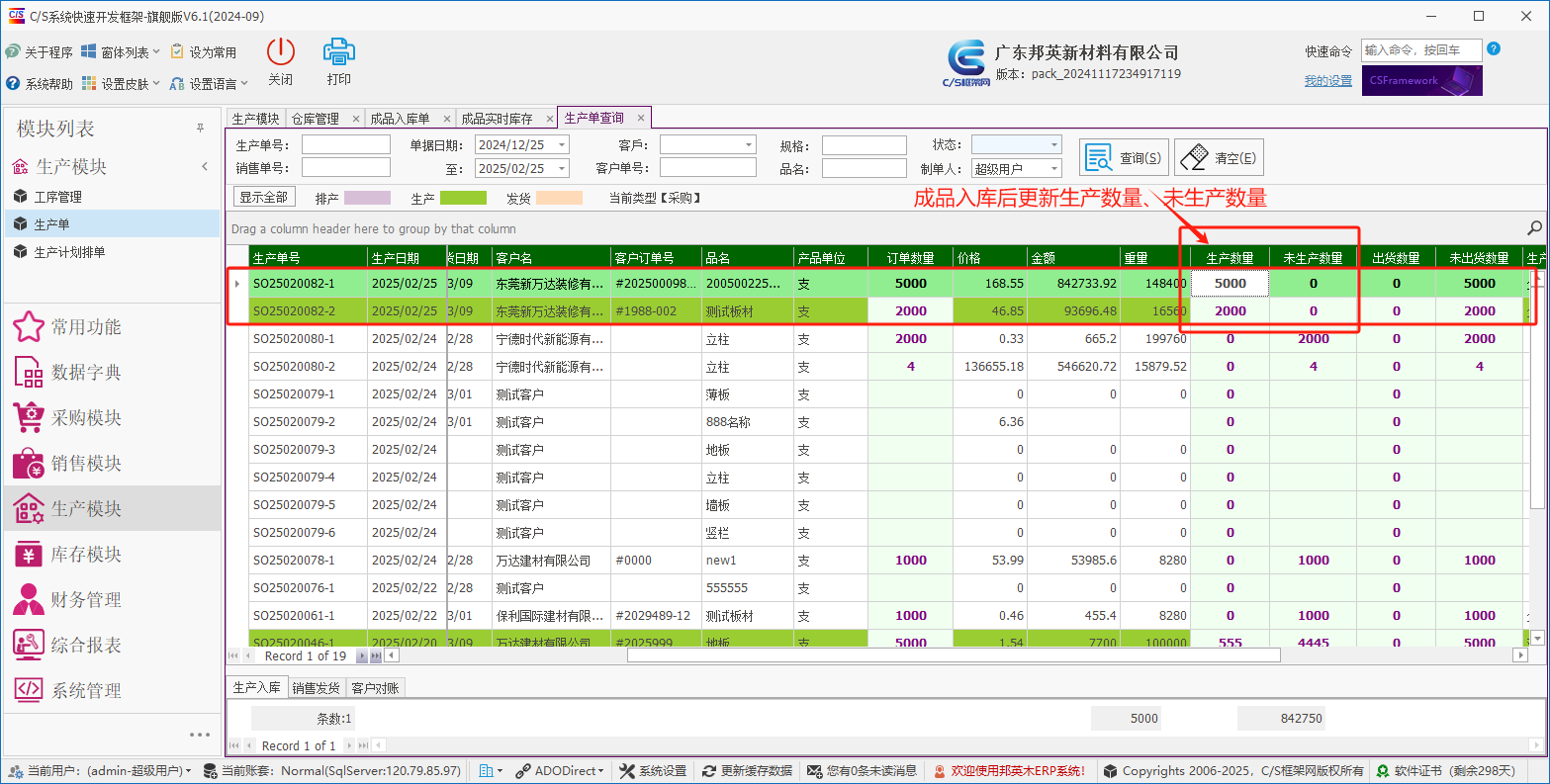Open ADODirect dropdown in status bar
The height and width of the screenshot is (784, 1550).
(x=559, y=770)
